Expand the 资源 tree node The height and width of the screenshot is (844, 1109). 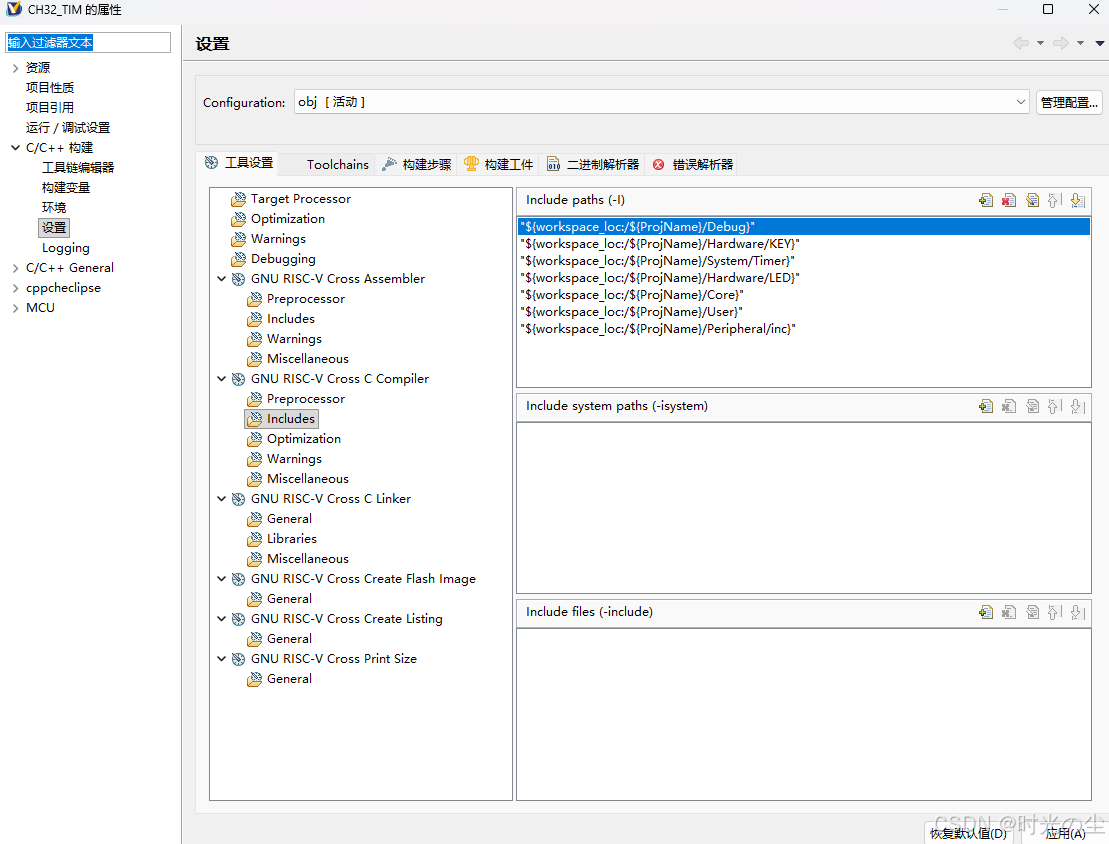[x=16, y=68]
